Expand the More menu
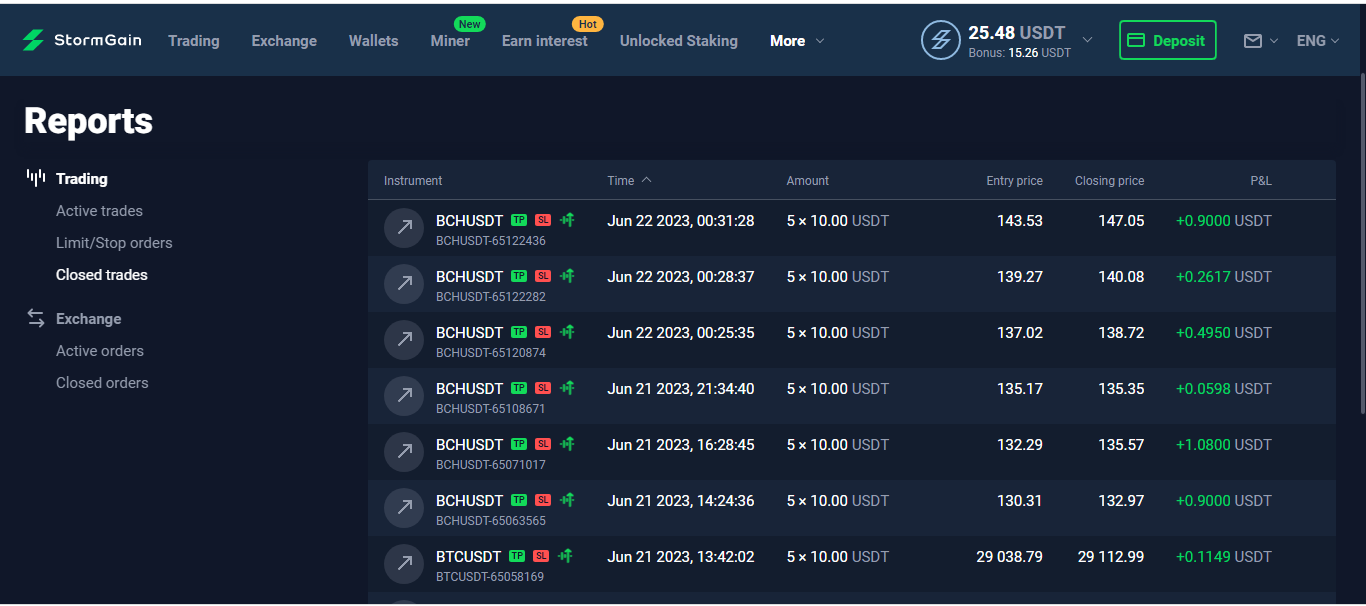Viewport: 1366px width, 606px height. (x=797, y=41)
